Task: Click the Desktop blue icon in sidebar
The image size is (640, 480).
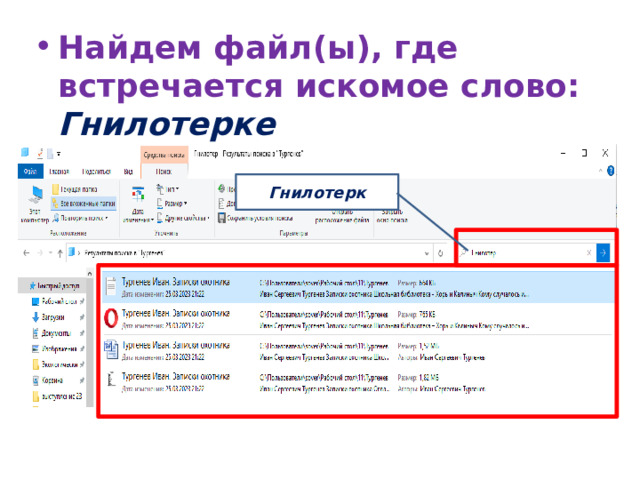Action: (36, 301)
